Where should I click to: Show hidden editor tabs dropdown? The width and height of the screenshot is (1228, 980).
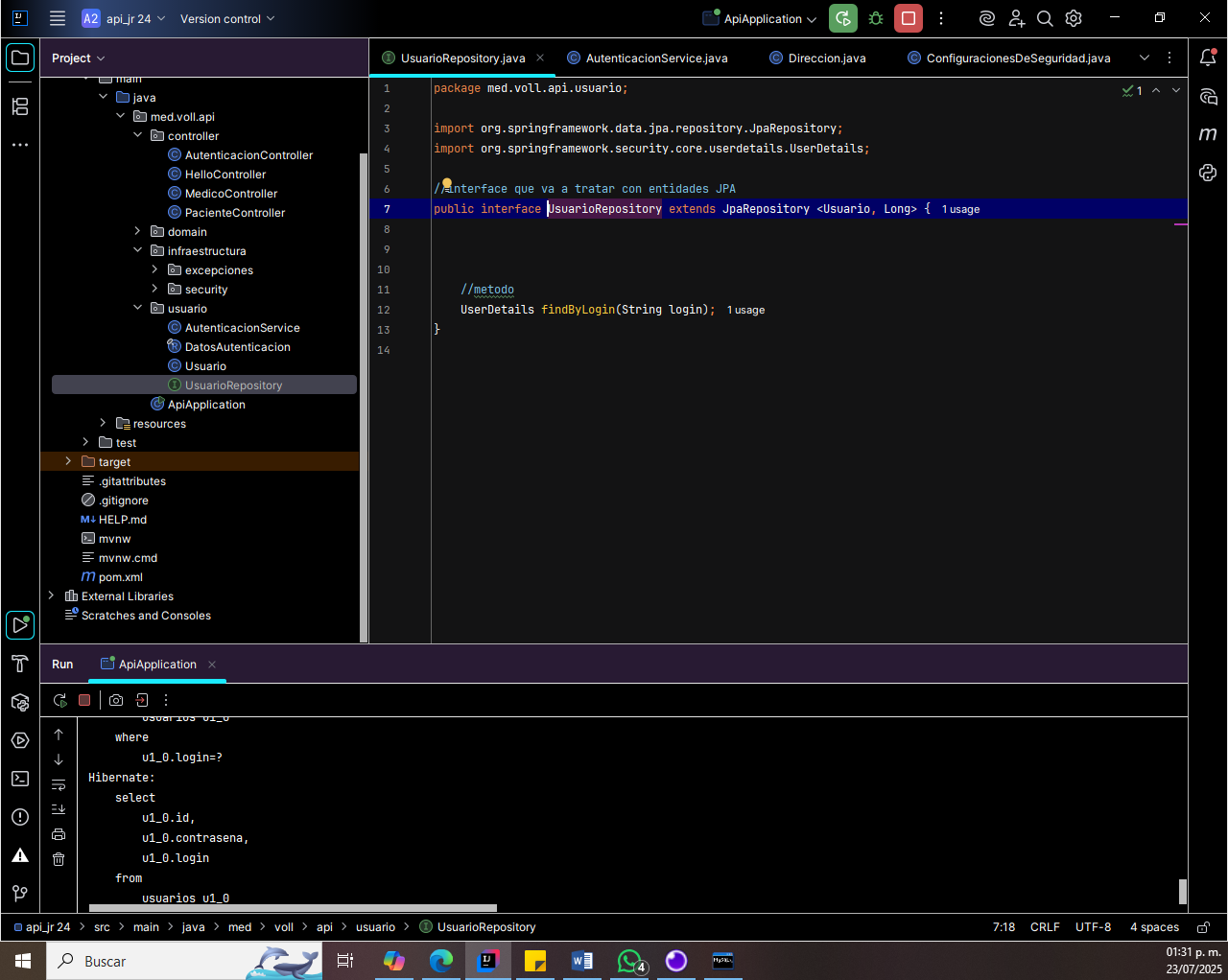click(x=1145, y=58)
